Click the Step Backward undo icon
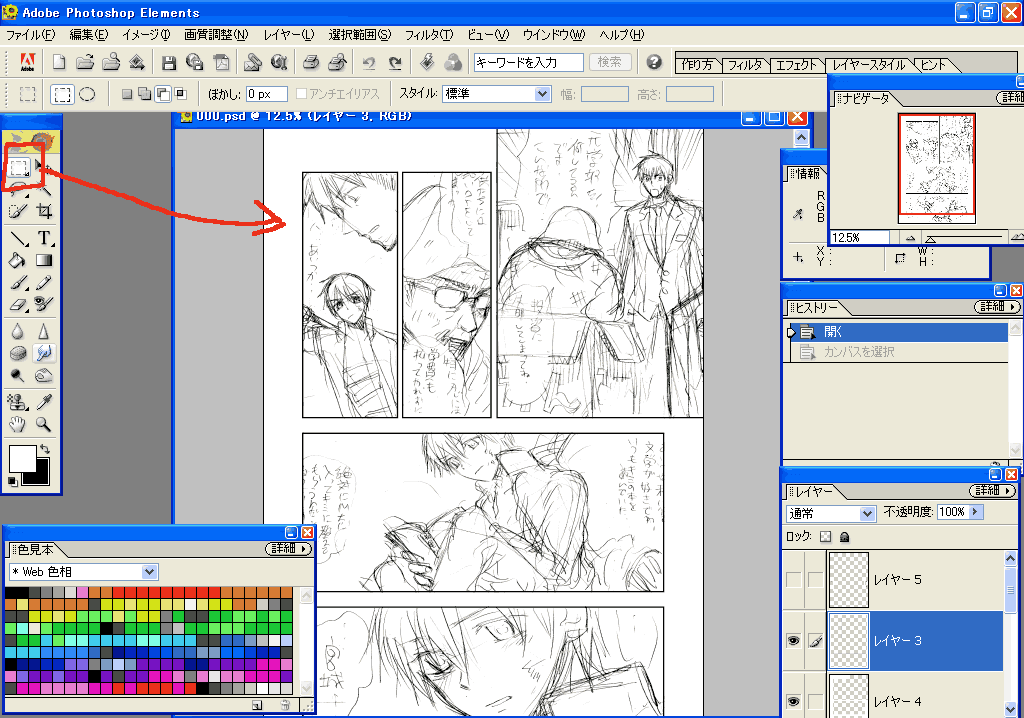1024x718 pixels. 369,62
